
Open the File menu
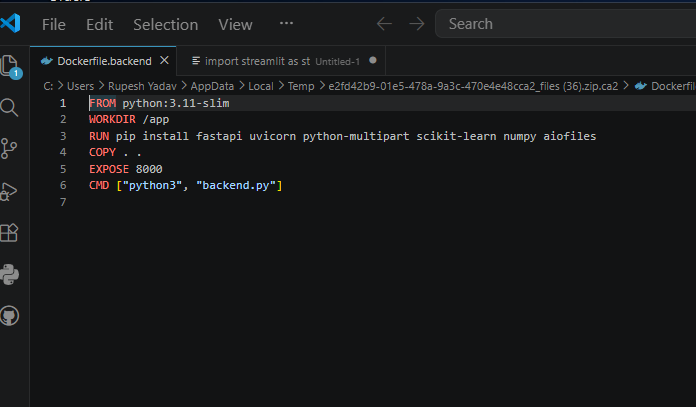[x=54, y=24]
